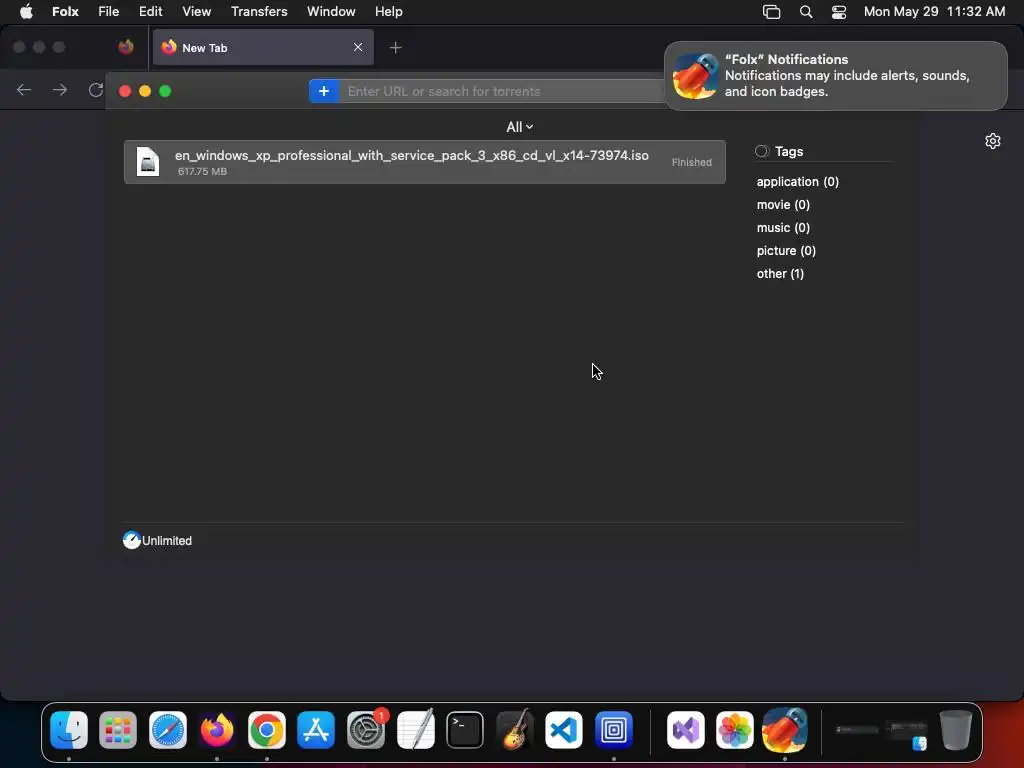Open the Help menu
The height and width of the screenshot is (768, 1024).
[389, 12]
